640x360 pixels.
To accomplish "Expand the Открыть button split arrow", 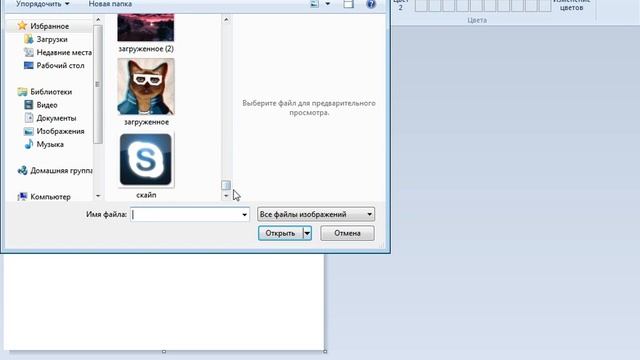I will (x=307, y=233).
